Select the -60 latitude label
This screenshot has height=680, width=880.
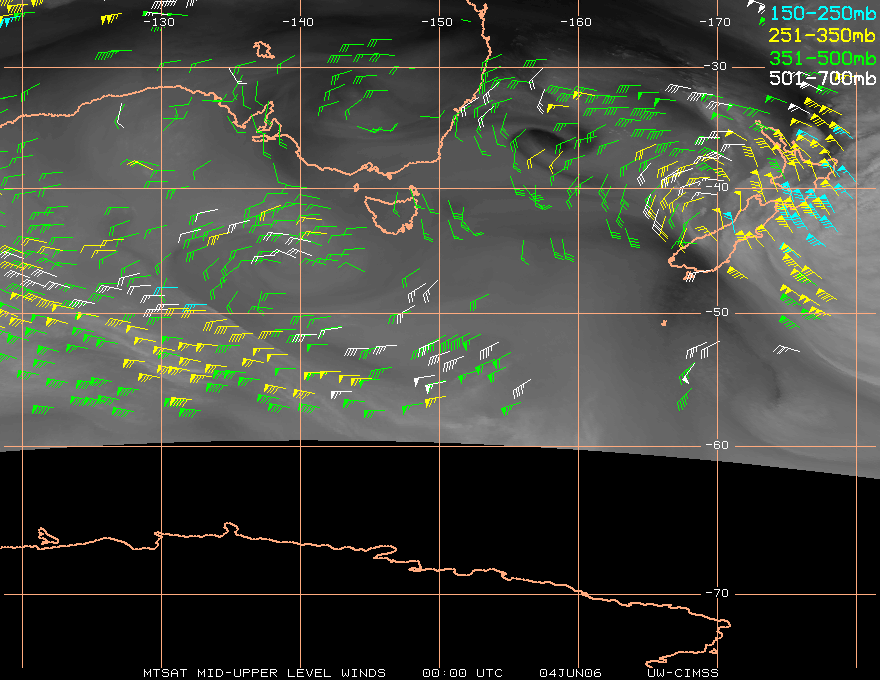[718, 445]
